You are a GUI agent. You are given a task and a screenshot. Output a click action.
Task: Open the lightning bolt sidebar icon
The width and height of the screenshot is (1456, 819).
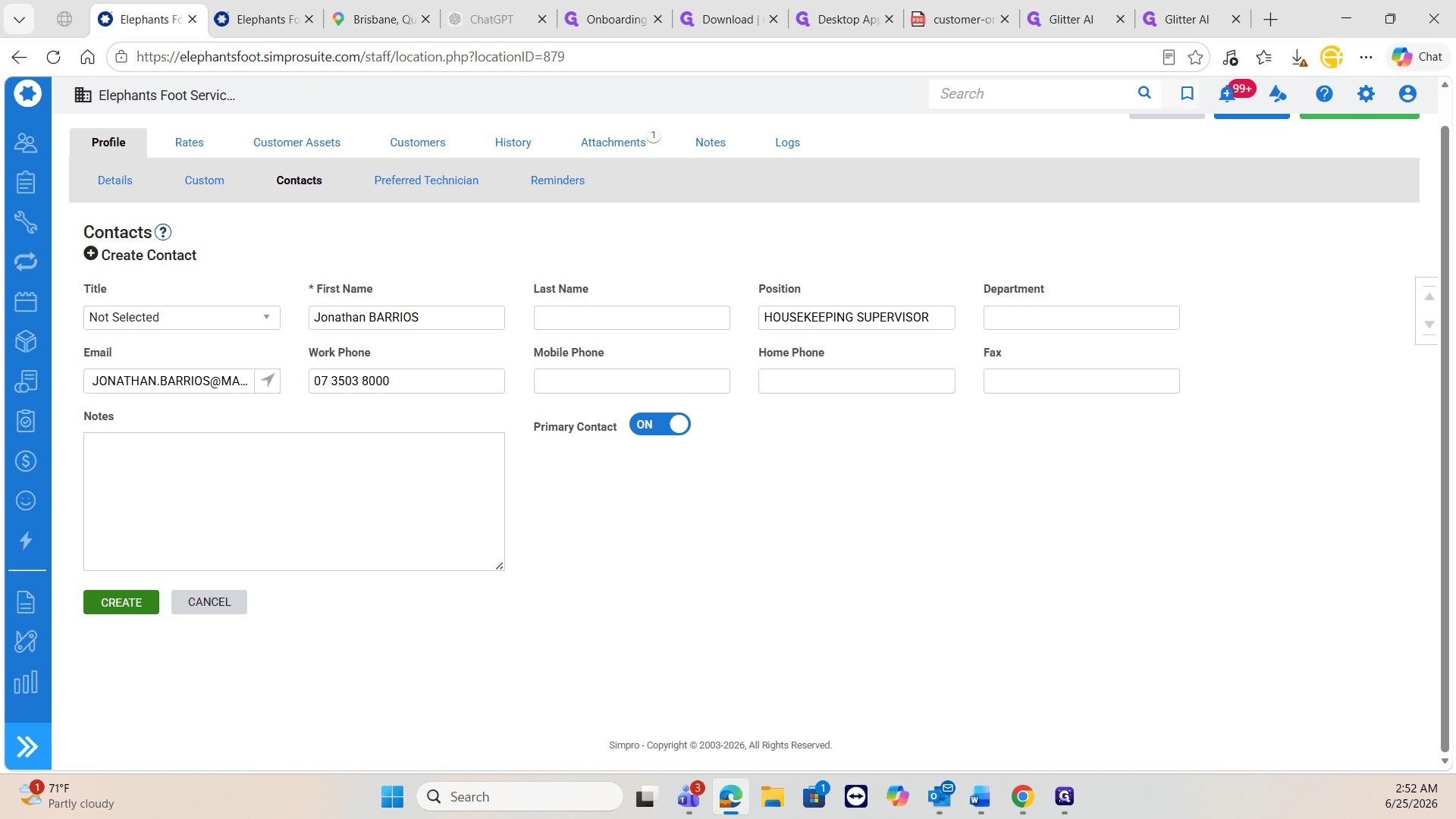click(x=26, y=541)
